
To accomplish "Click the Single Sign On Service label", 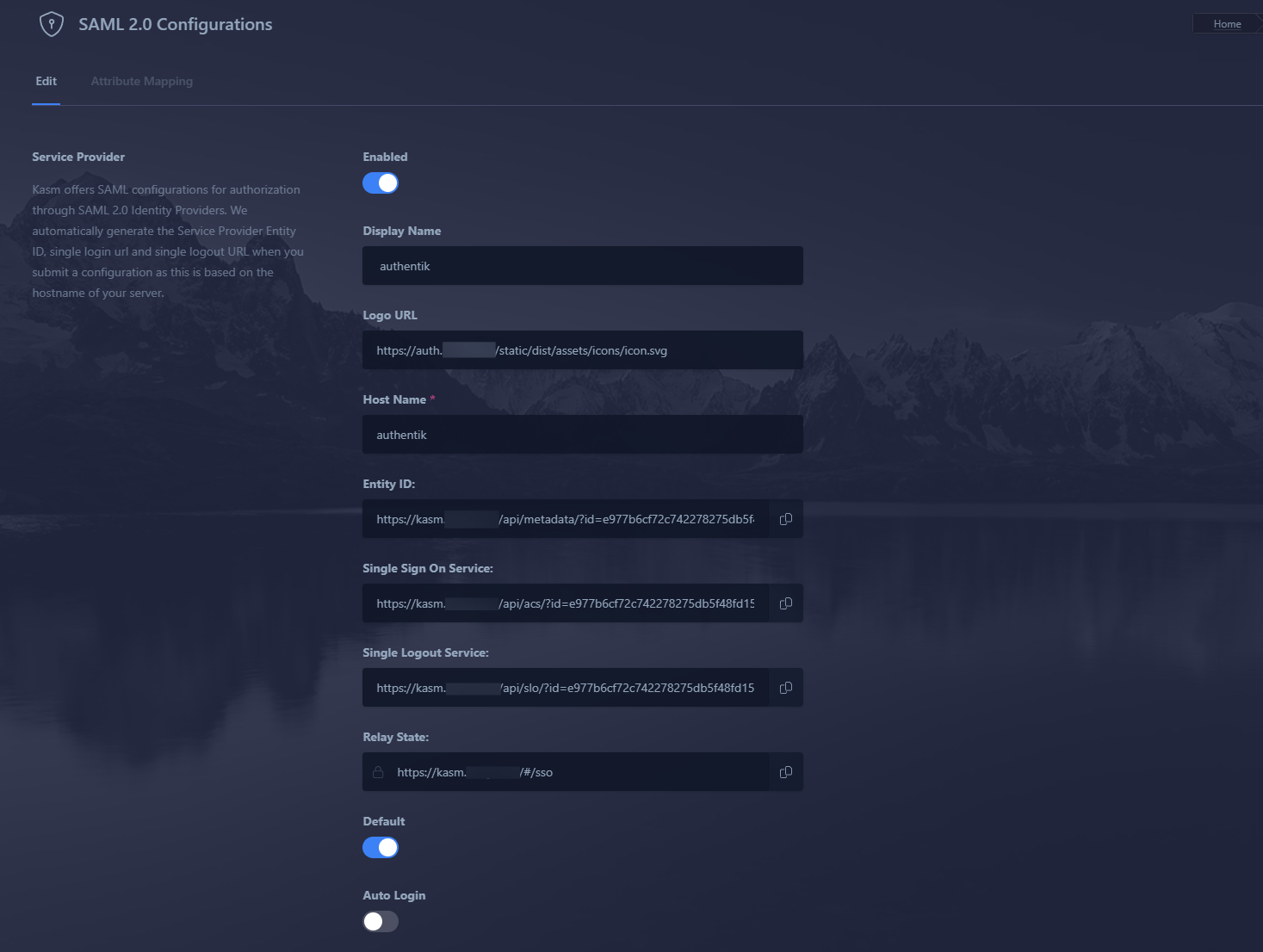I will click(x=428, y=568).
